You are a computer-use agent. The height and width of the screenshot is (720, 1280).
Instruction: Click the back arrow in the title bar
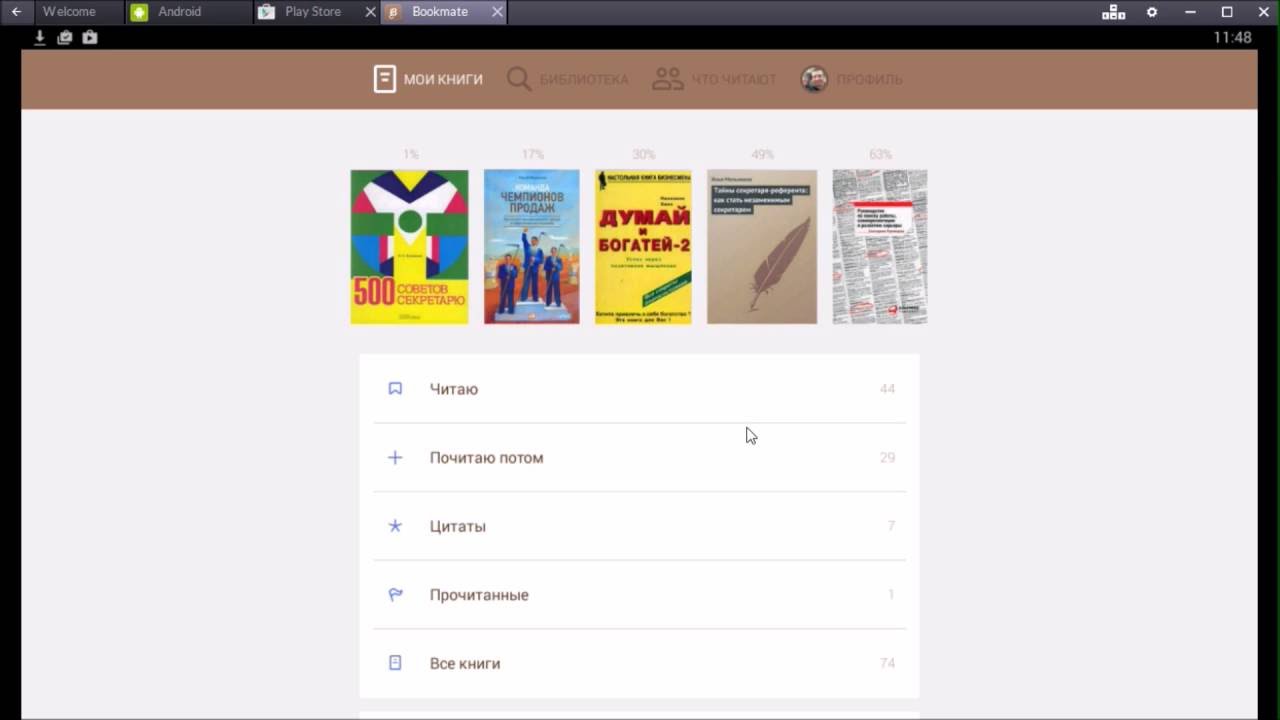point(16,12)
